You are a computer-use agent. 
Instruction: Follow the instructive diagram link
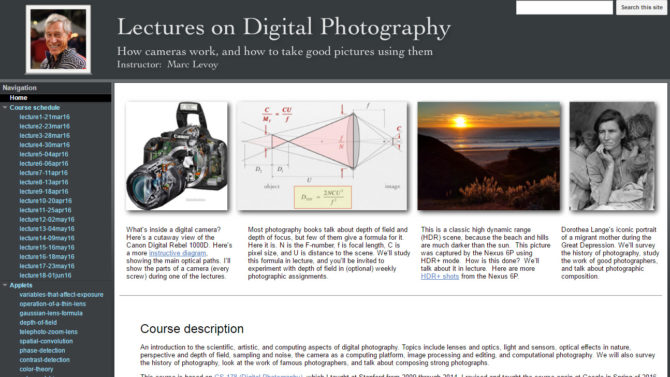[177, 253]
